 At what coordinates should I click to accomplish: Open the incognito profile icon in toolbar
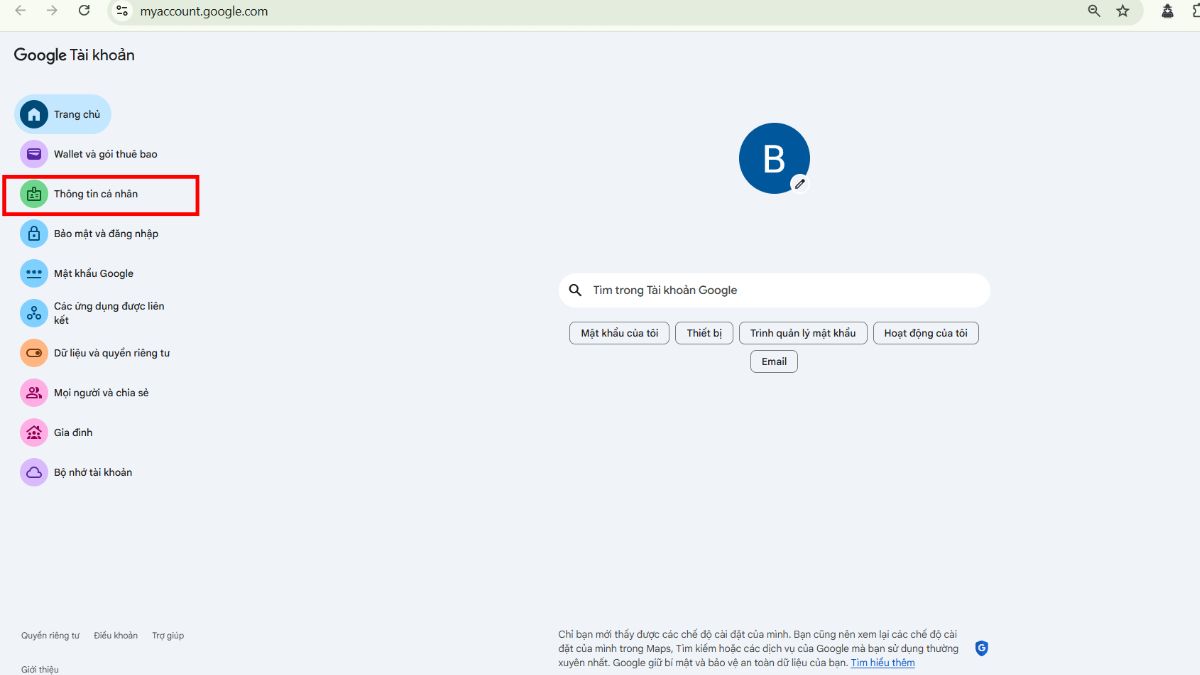(x=1167, y=11)
